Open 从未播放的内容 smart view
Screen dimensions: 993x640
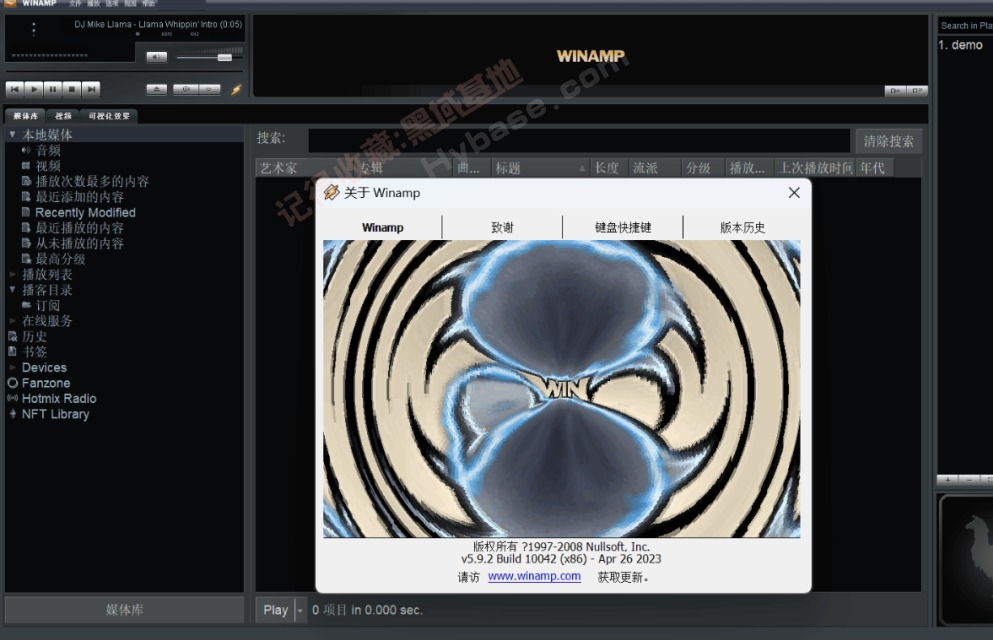click(80, 244)
